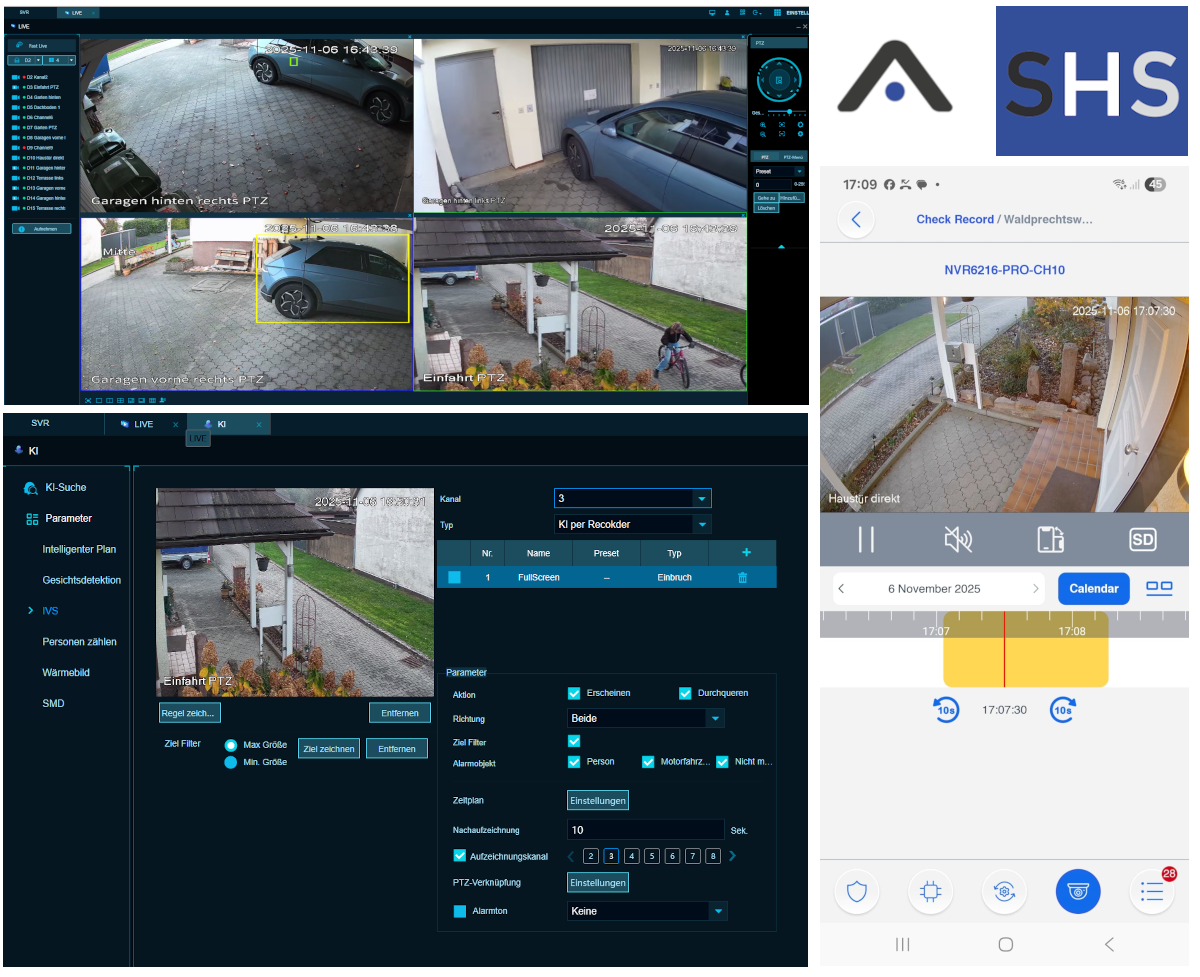Open the Calendar button
Viewport: 1200px width, 977px height.
(x=1093, y=589)
